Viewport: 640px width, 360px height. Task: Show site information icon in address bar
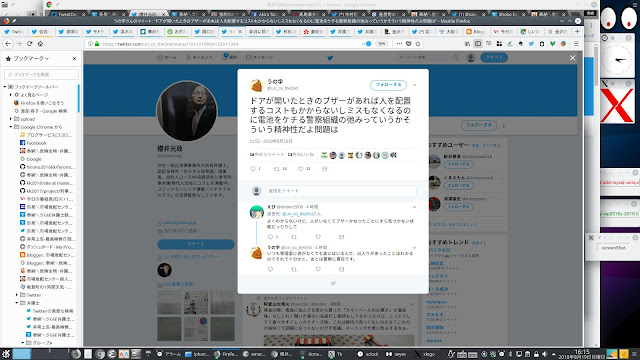pyautogui.click(x=90, y=44)
